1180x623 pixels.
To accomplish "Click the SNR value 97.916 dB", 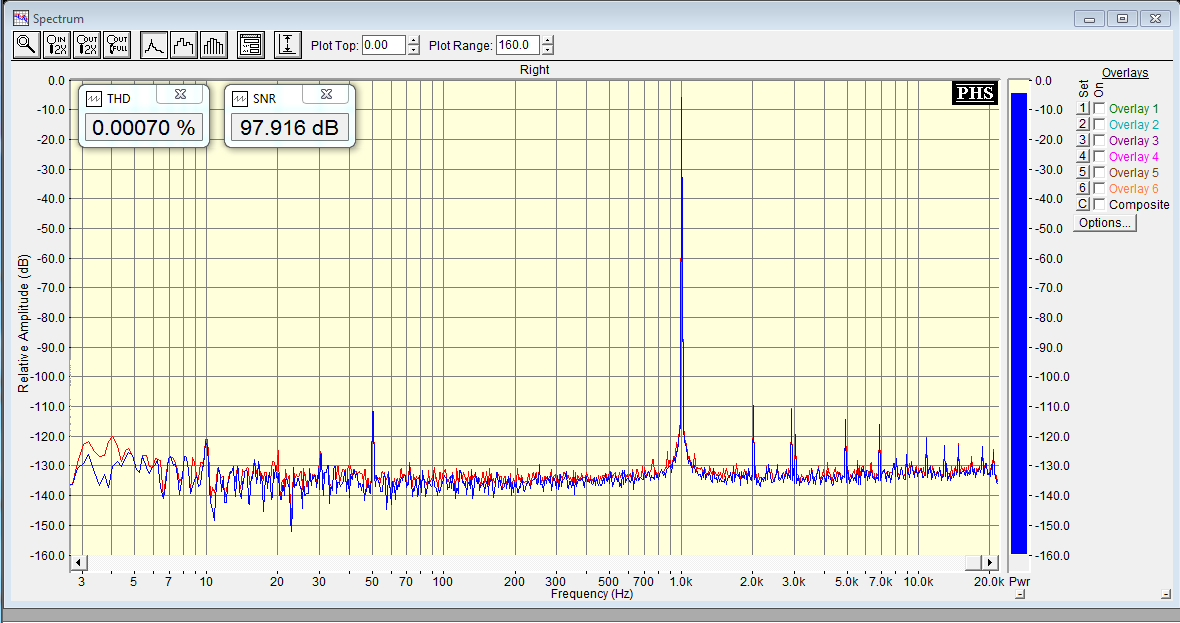I will (x=290, y=128).
